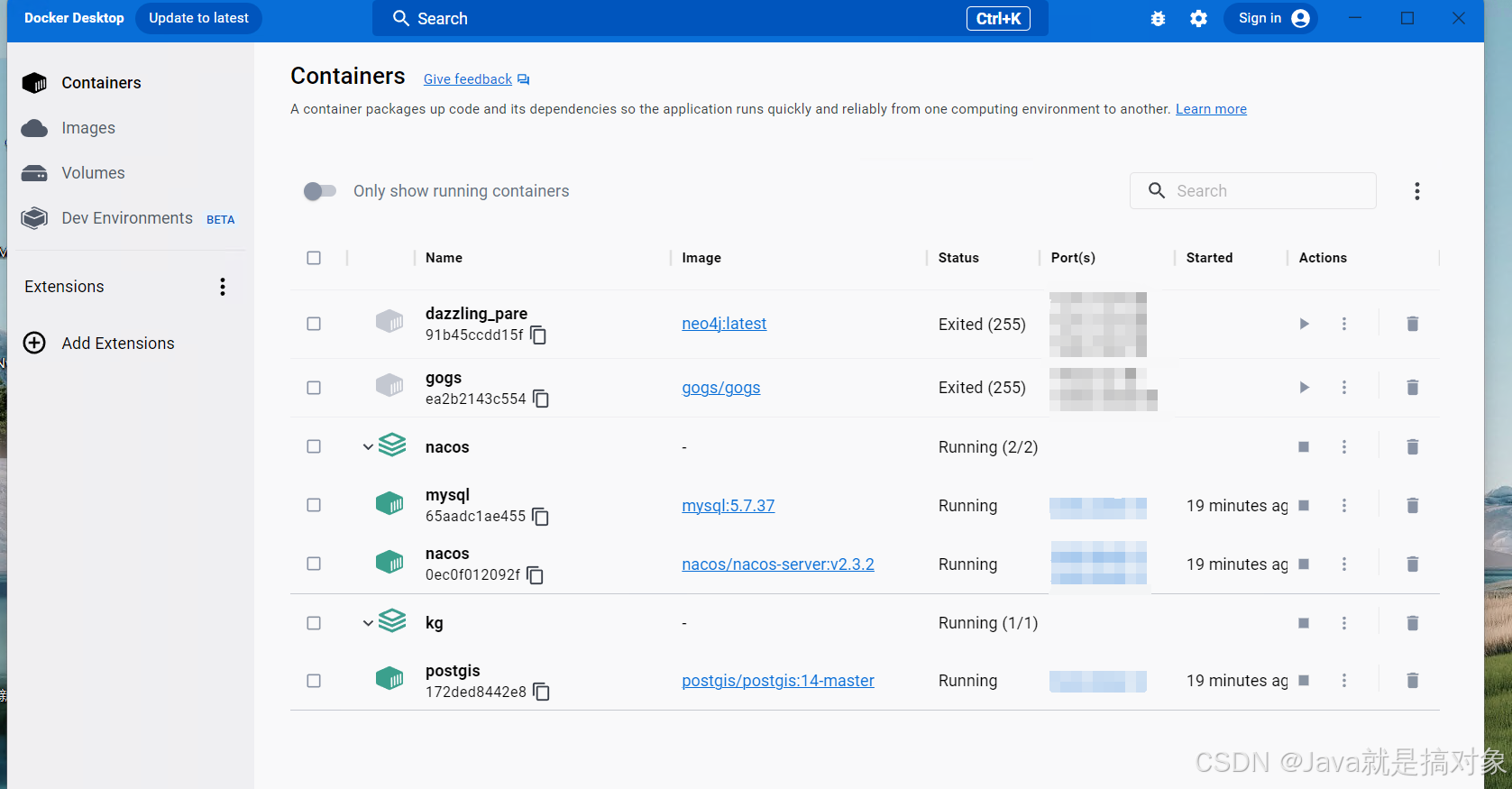This screenshot has width=1512, height=789.
Task: Open Docker Desktop settings gear
Action: pyautogui.click(x=1198, y=18)
